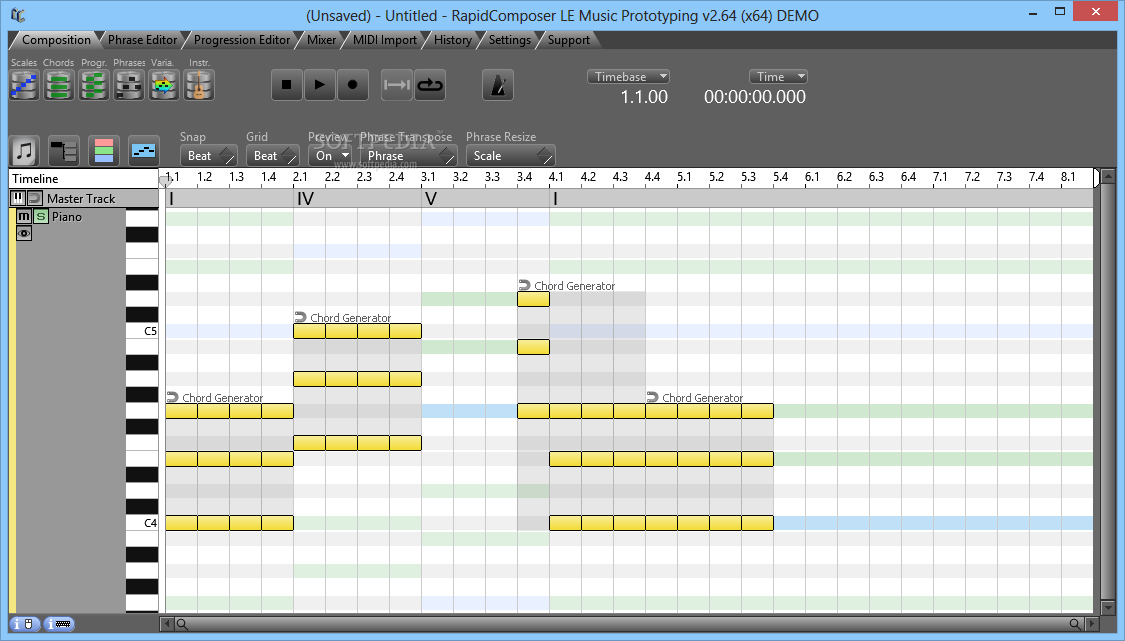Switch to the Composition tab

click(x=56, y=40)
